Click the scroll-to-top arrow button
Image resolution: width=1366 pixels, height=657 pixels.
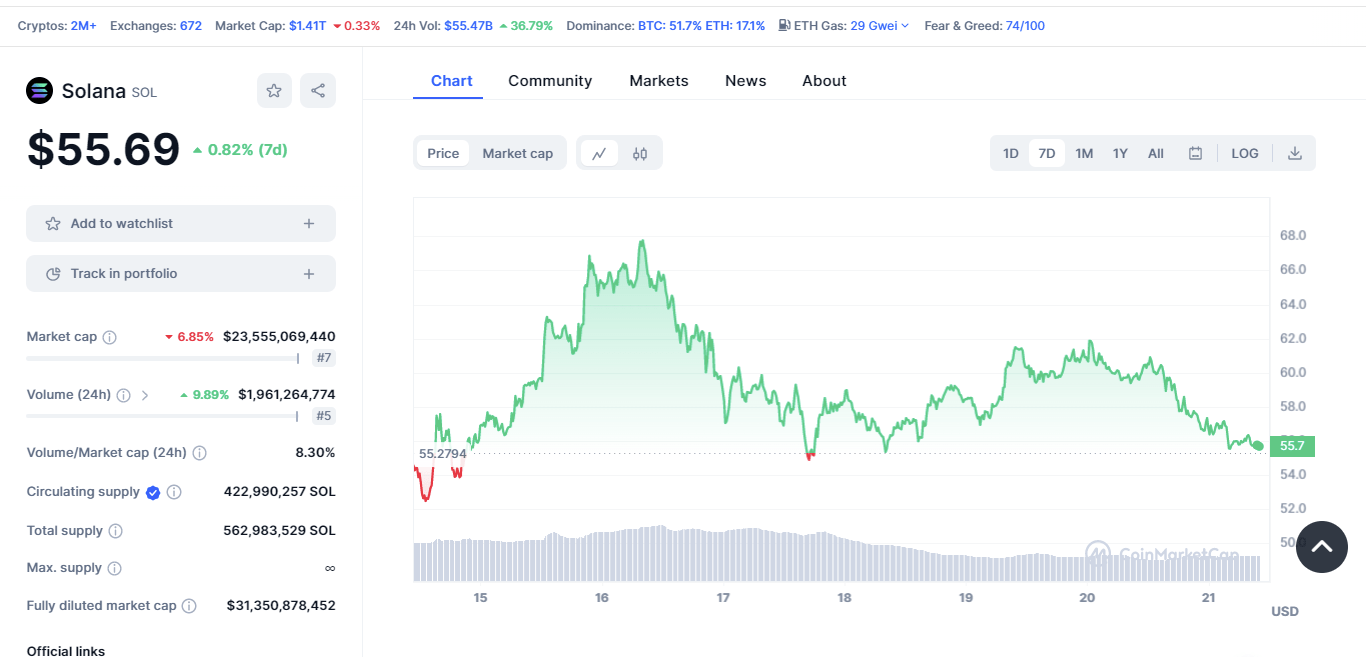(x=1322, y=547)
